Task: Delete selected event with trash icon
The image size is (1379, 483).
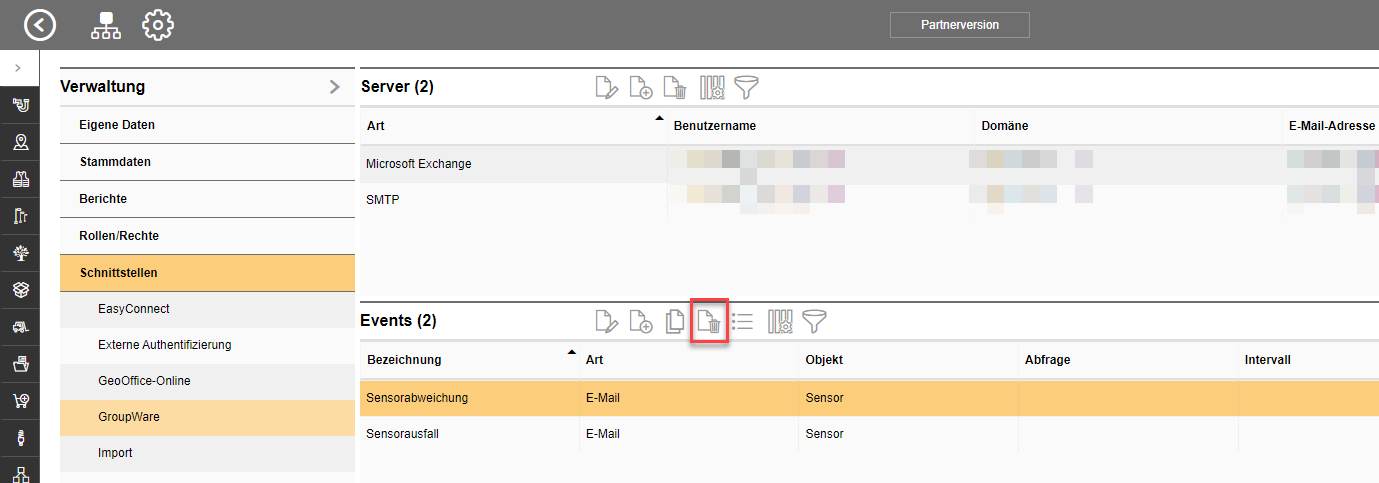Action: (x=709, y=321)
